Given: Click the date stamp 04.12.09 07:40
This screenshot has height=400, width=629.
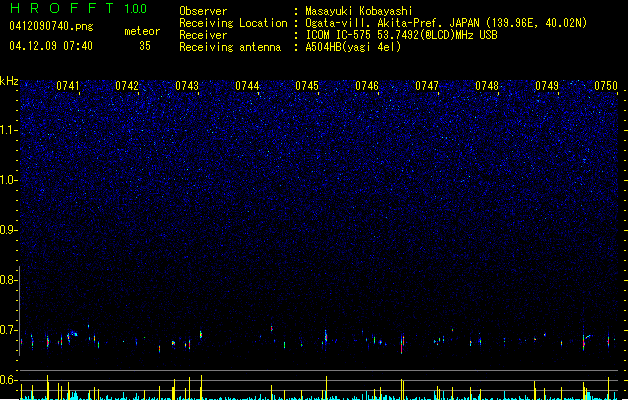Looking at the screenshot, I should (51, 46).
